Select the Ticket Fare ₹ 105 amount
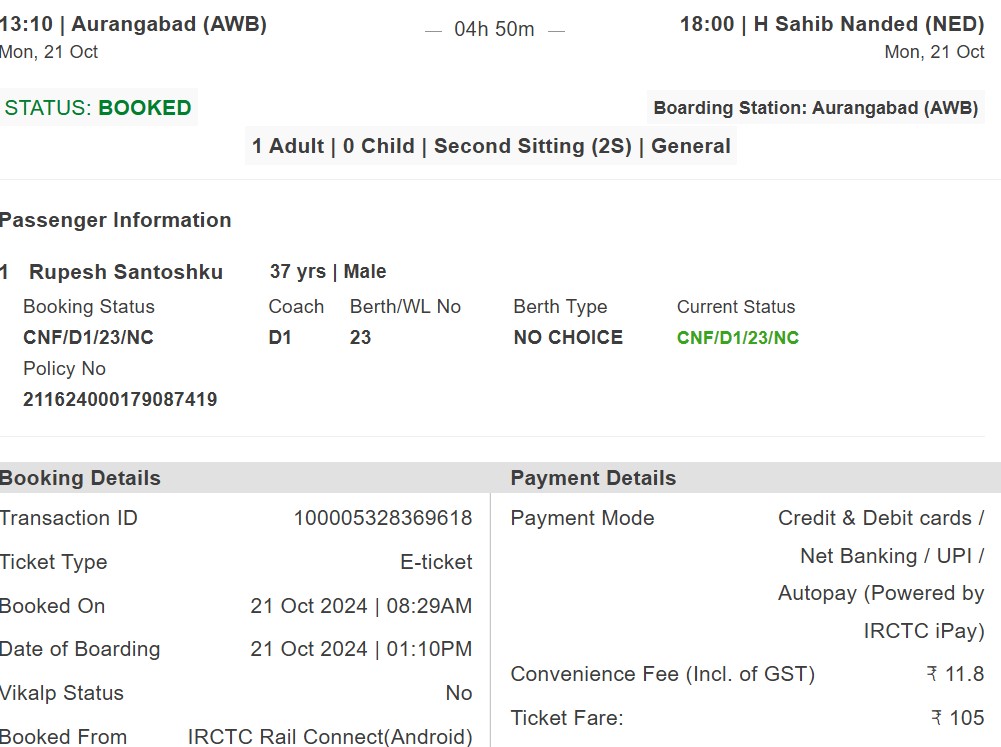1001x747 pixels. pos(958,718)
